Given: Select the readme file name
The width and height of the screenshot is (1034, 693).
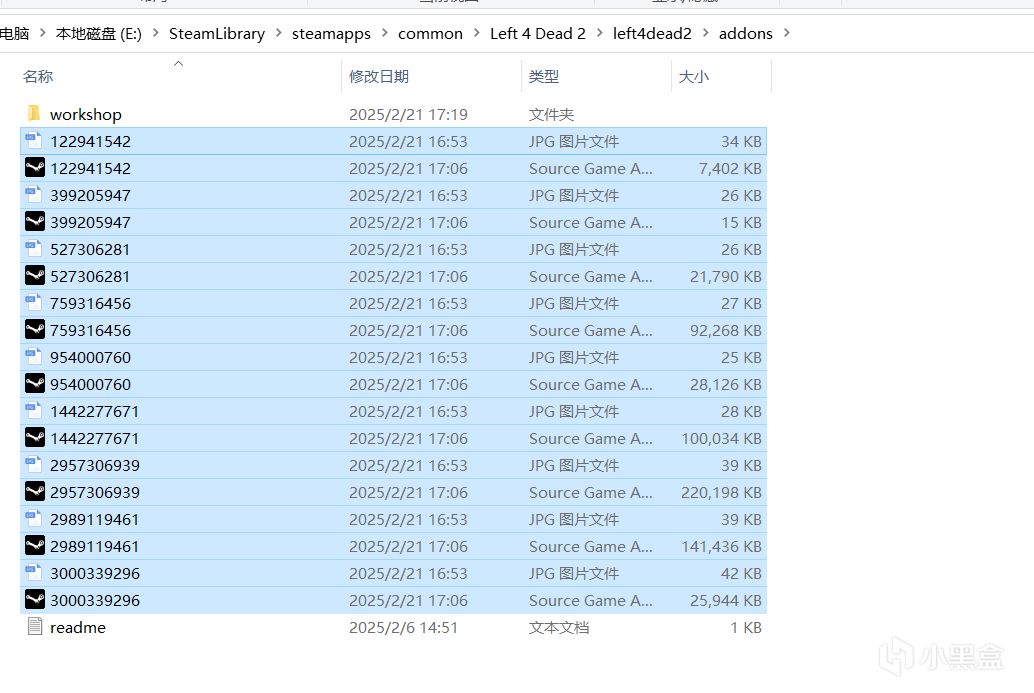Looking at the screenshot, I should (x=78, y=628).
